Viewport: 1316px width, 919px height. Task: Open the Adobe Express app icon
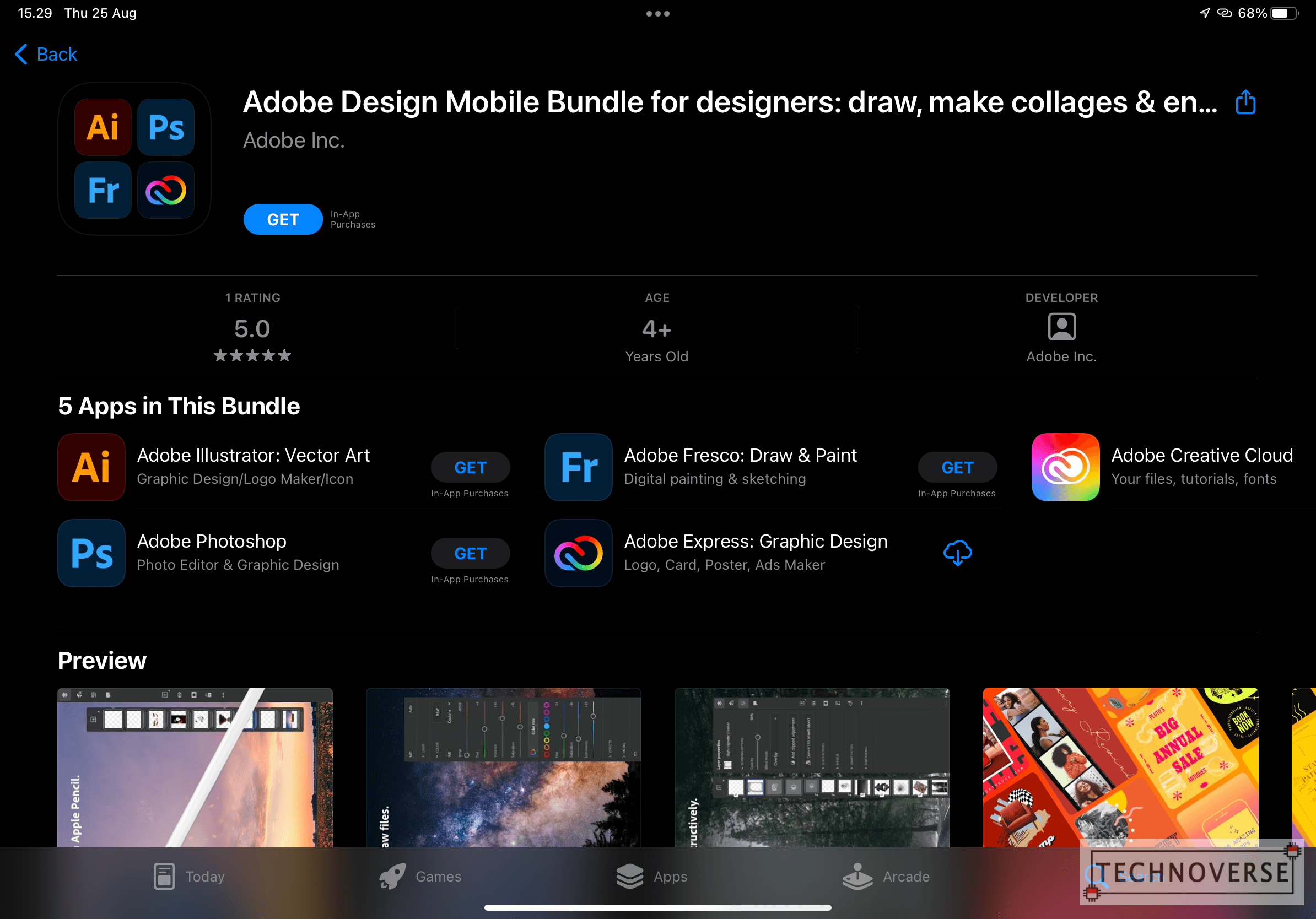578,553
